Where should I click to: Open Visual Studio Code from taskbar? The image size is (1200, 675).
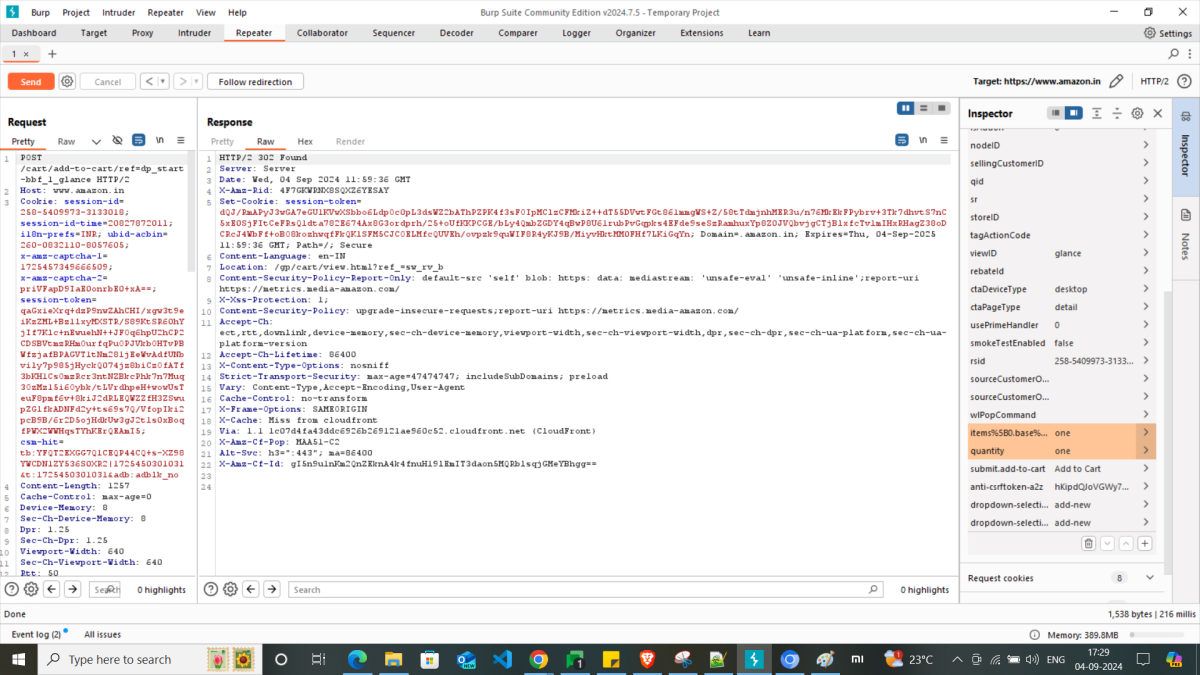pyautogui.click(x=502, y=660)
